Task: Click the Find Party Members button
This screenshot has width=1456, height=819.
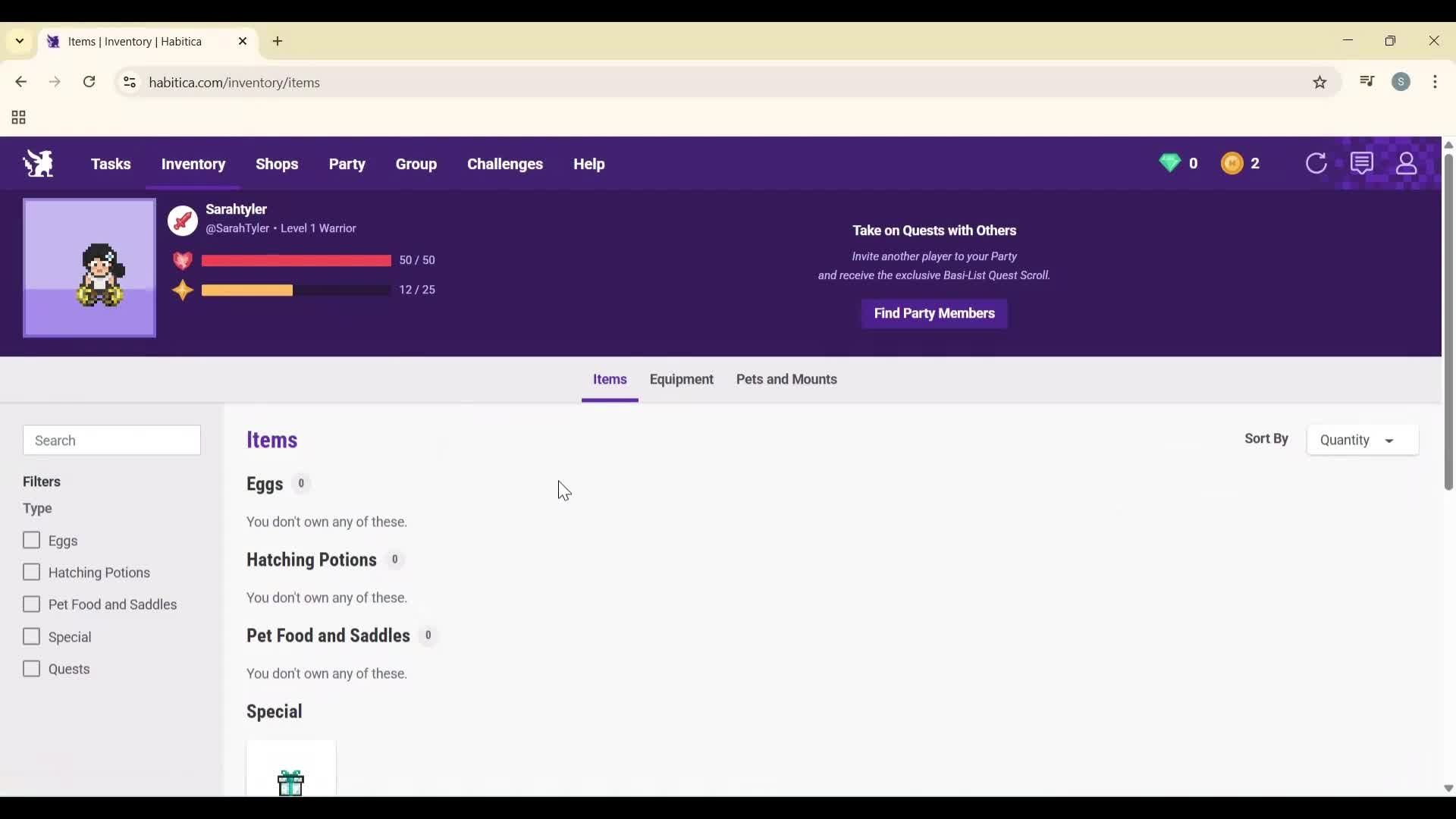Action: 934,313
